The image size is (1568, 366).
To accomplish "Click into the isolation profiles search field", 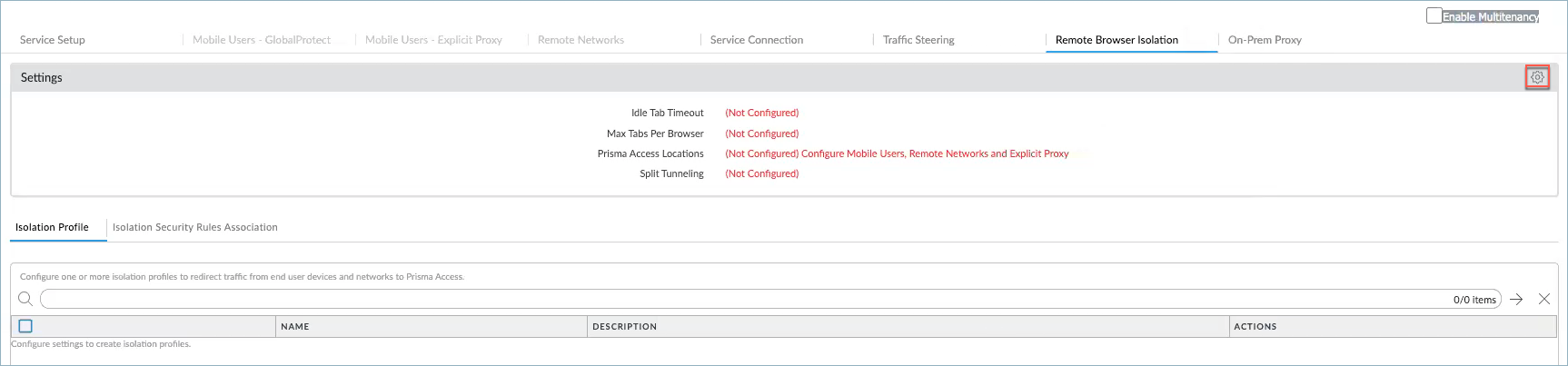I will (727, 299).
